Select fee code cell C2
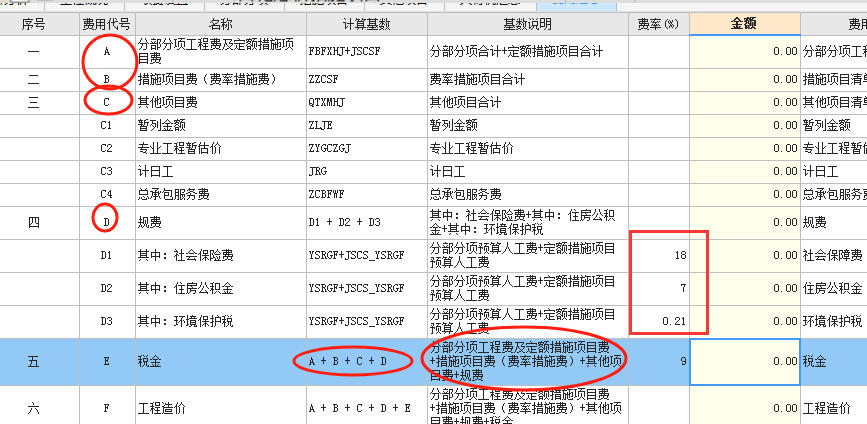Screen dimensions: 867x424 [x=107, y=149]
